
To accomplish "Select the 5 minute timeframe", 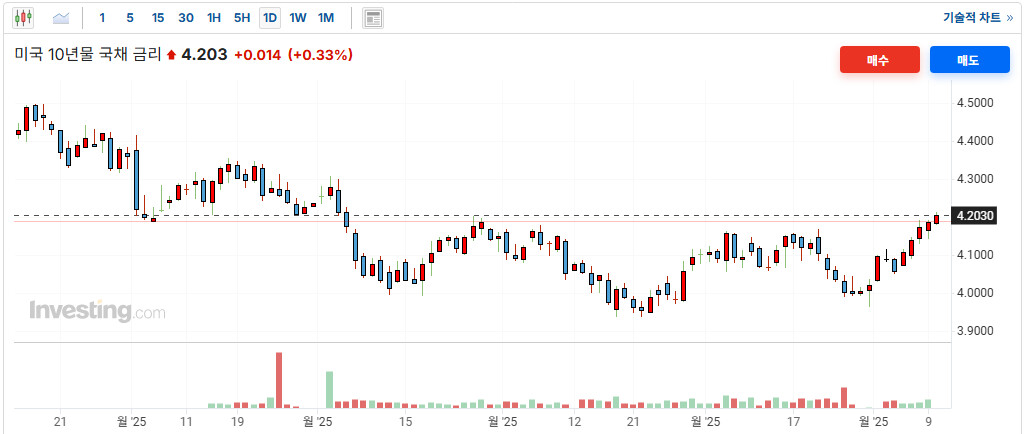I will coord(130,18).
